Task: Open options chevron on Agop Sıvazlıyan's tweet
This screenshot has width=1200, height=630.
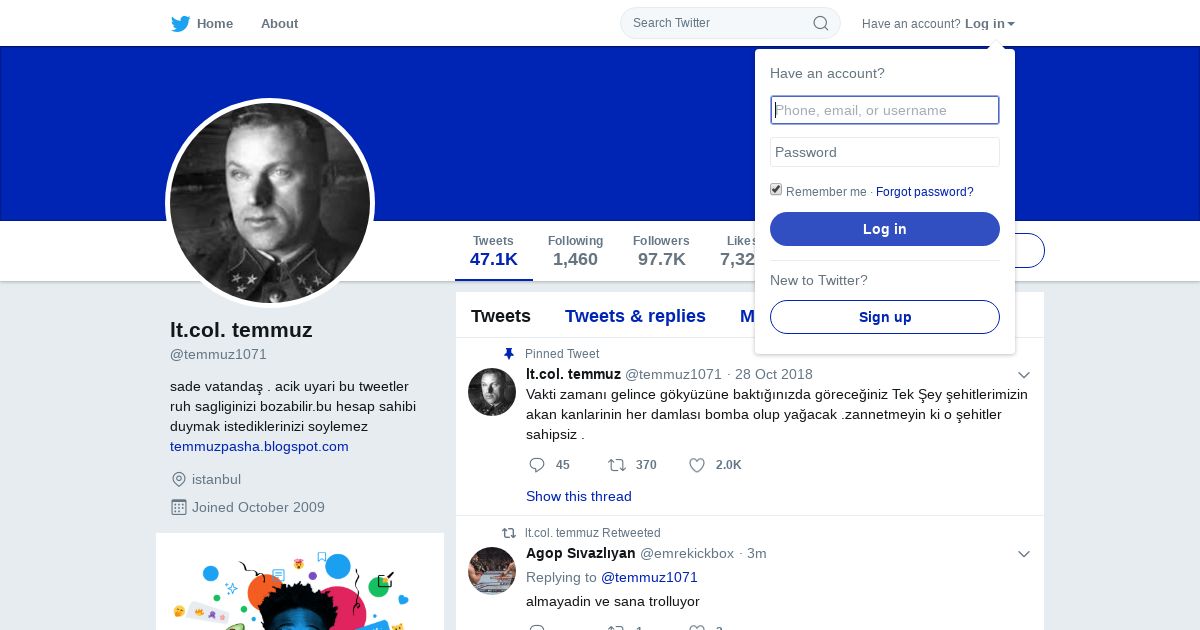Action: click(1023, 554)
